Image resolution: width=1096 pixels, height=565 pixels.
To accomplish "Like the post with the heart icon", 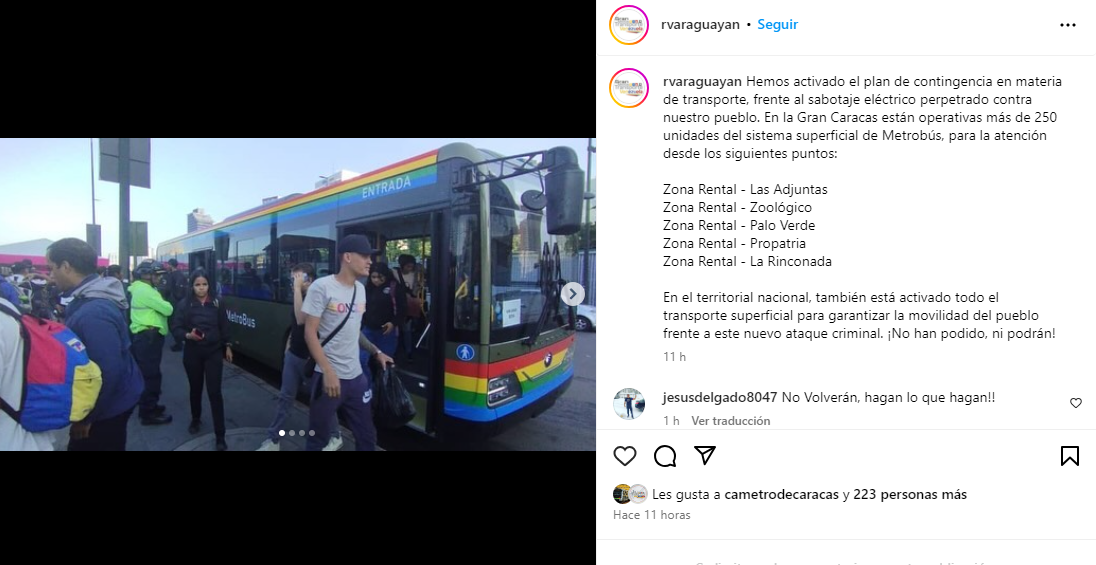I will pyautogui.click(x=625, y=456).
